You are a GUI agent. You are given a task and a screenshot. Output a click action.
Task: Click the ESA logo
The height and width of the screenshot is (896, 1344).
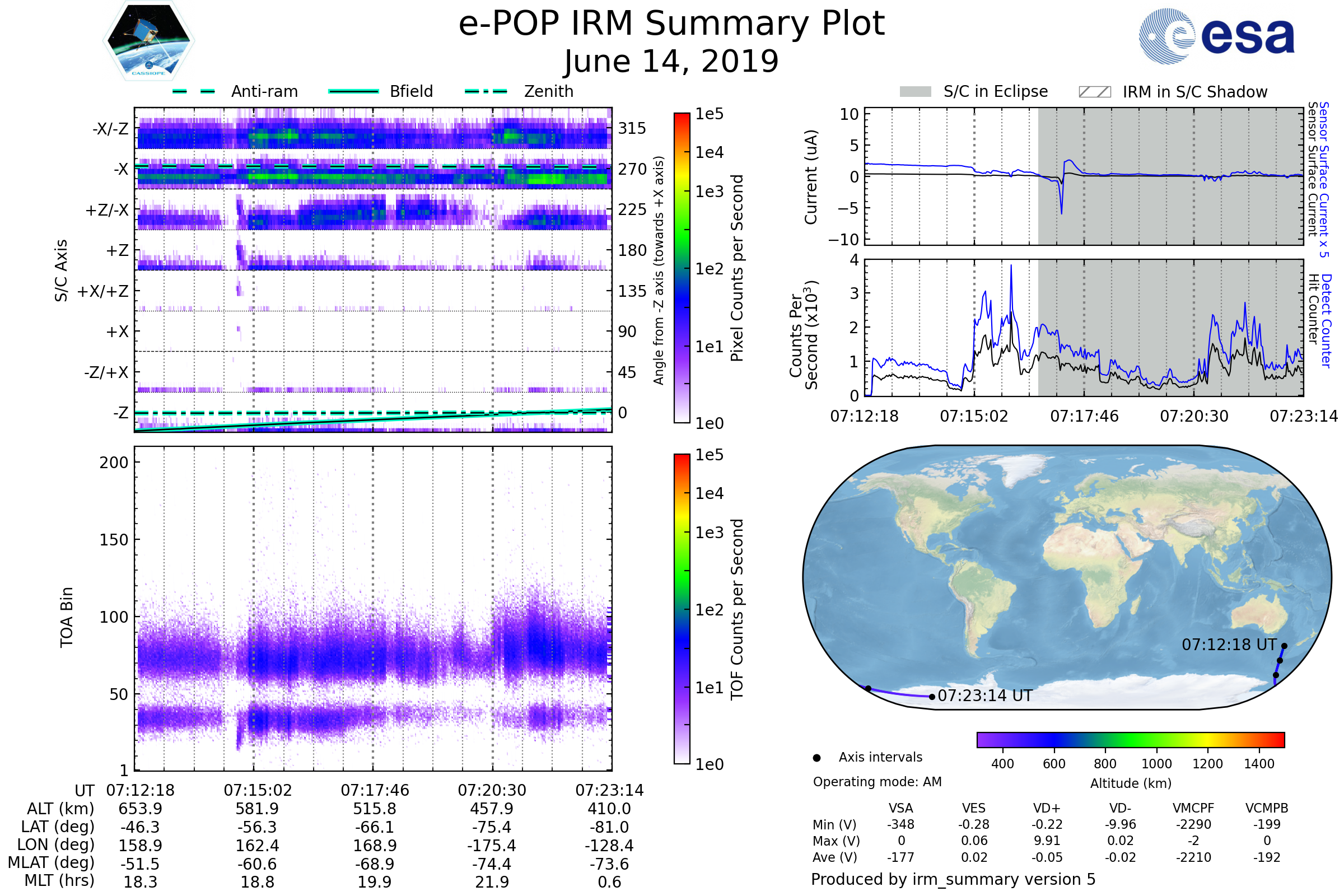pyautogui.click(x=1216, y=36)
